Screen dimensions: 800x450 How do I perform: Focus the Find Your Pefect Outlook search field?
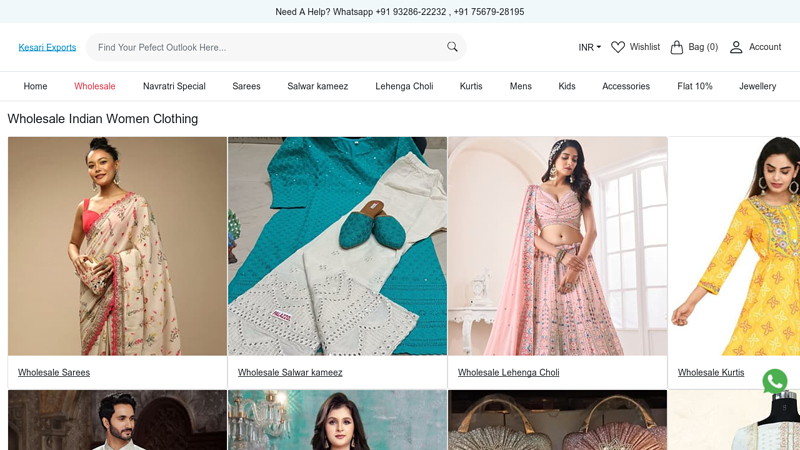276,47
